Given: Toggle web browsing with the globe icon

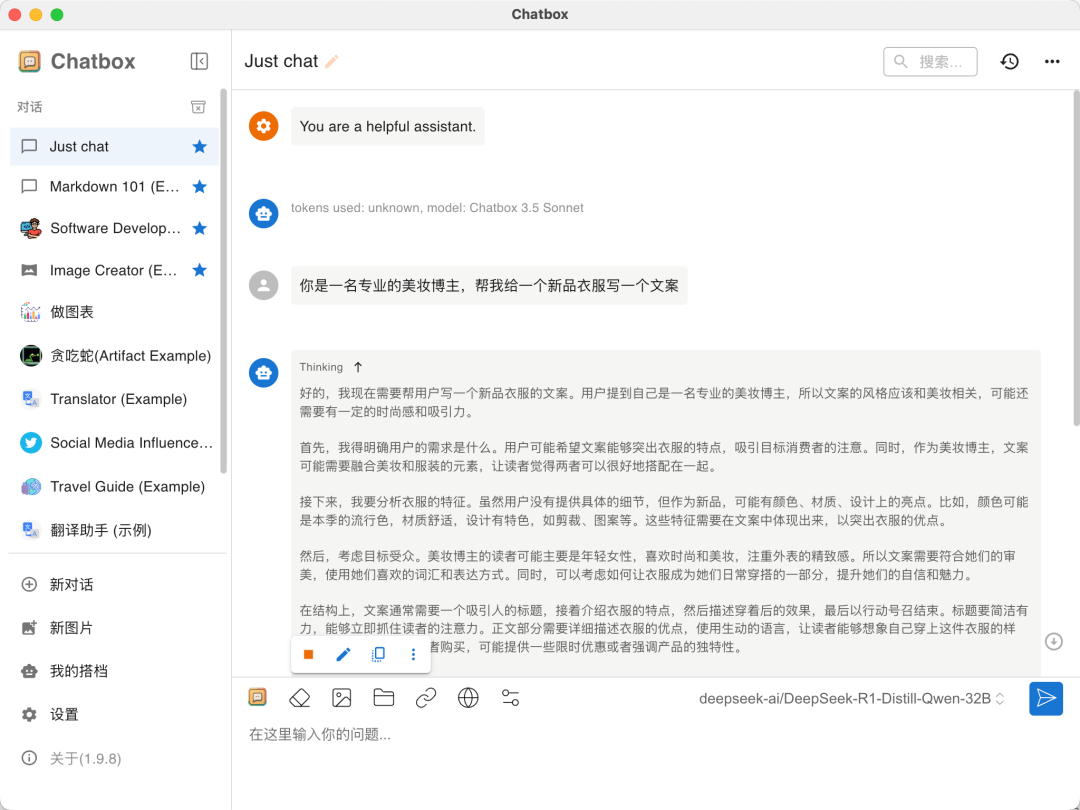Looking at the screenshot, I should tap(468, 698).
